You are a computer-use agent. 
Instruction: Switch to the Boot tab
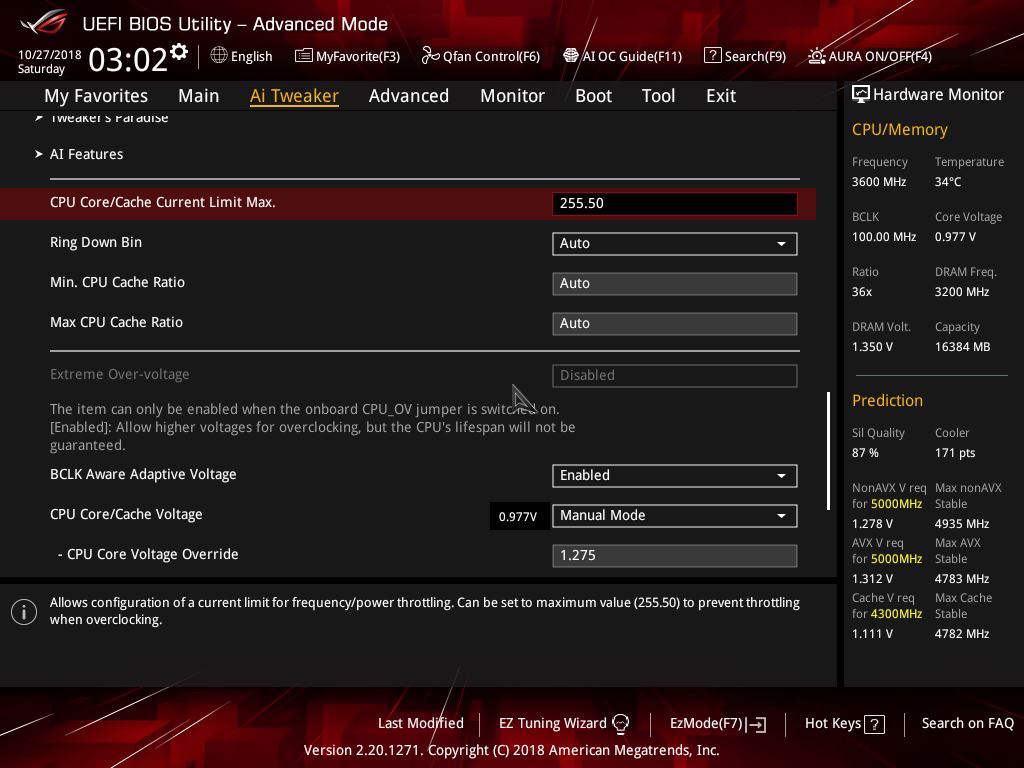(594, 96)
